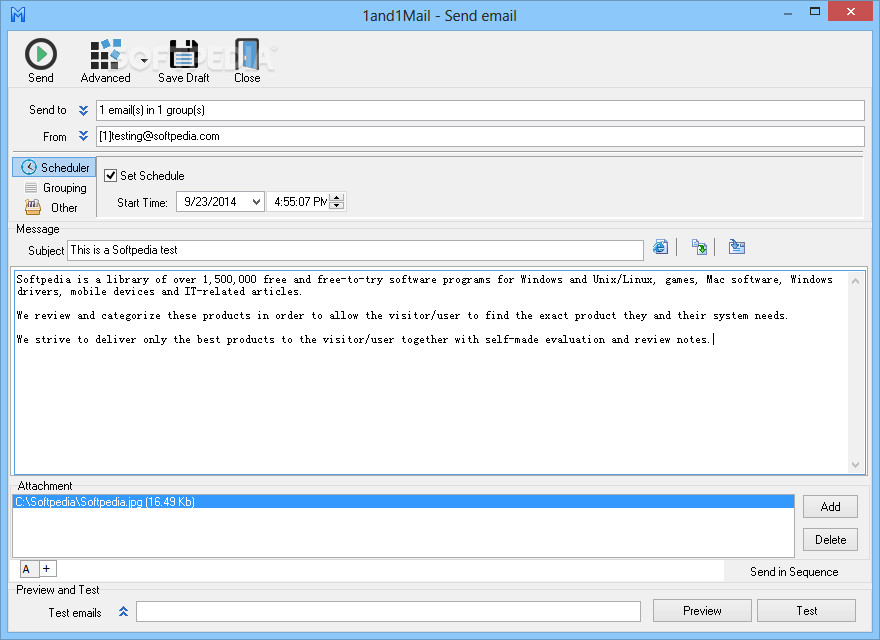This screenshot has width=880, height=640.
Task: Expand the From account chevron
Action: pos(83,136)
